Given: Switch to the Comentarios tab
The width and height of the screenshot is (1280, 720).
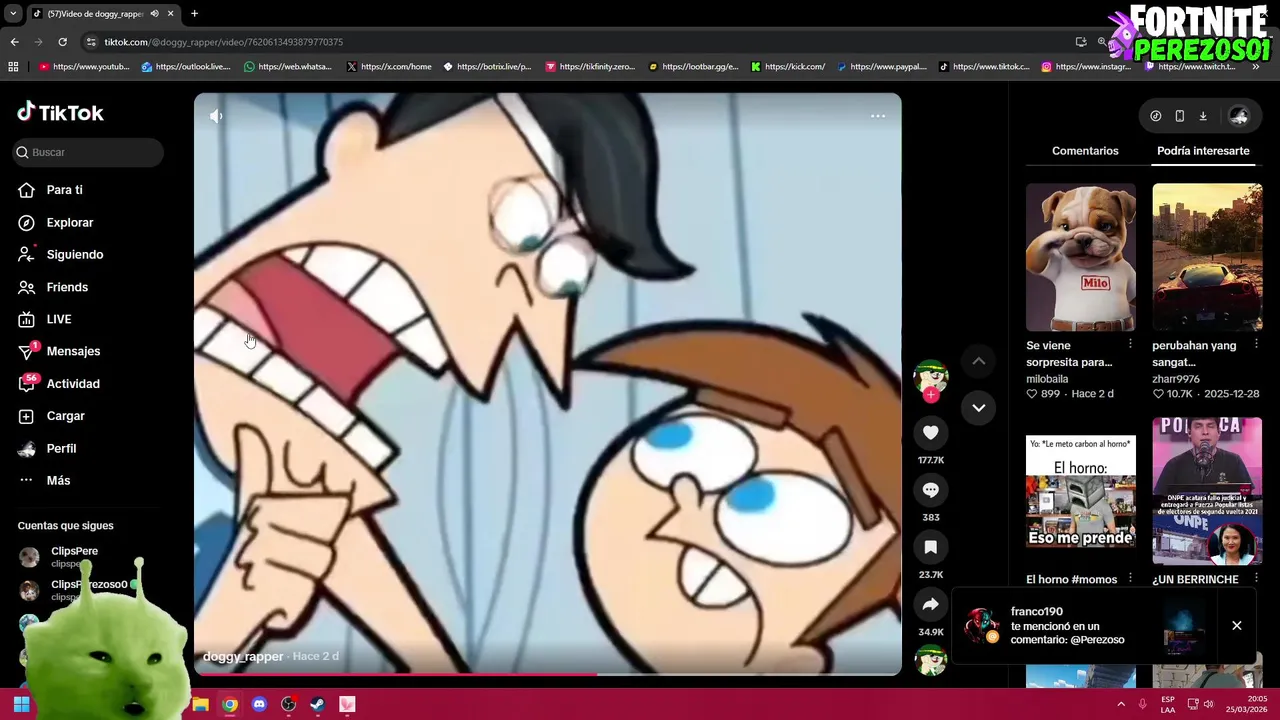Looking at the screenshot, I should pyautogui.click(x=1085, y=151).
